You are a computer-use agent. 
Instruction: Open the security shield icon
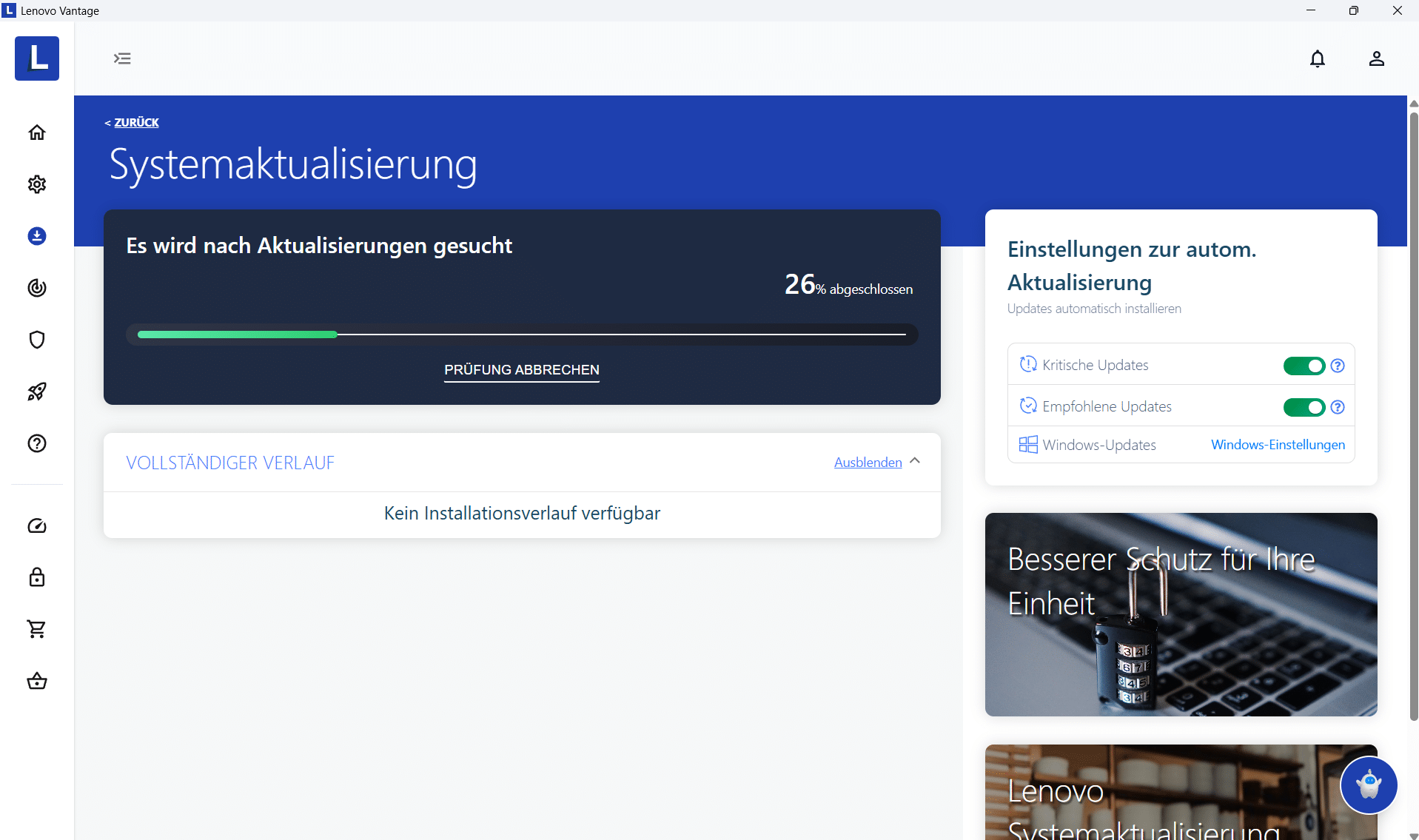(x=37, y=340)
